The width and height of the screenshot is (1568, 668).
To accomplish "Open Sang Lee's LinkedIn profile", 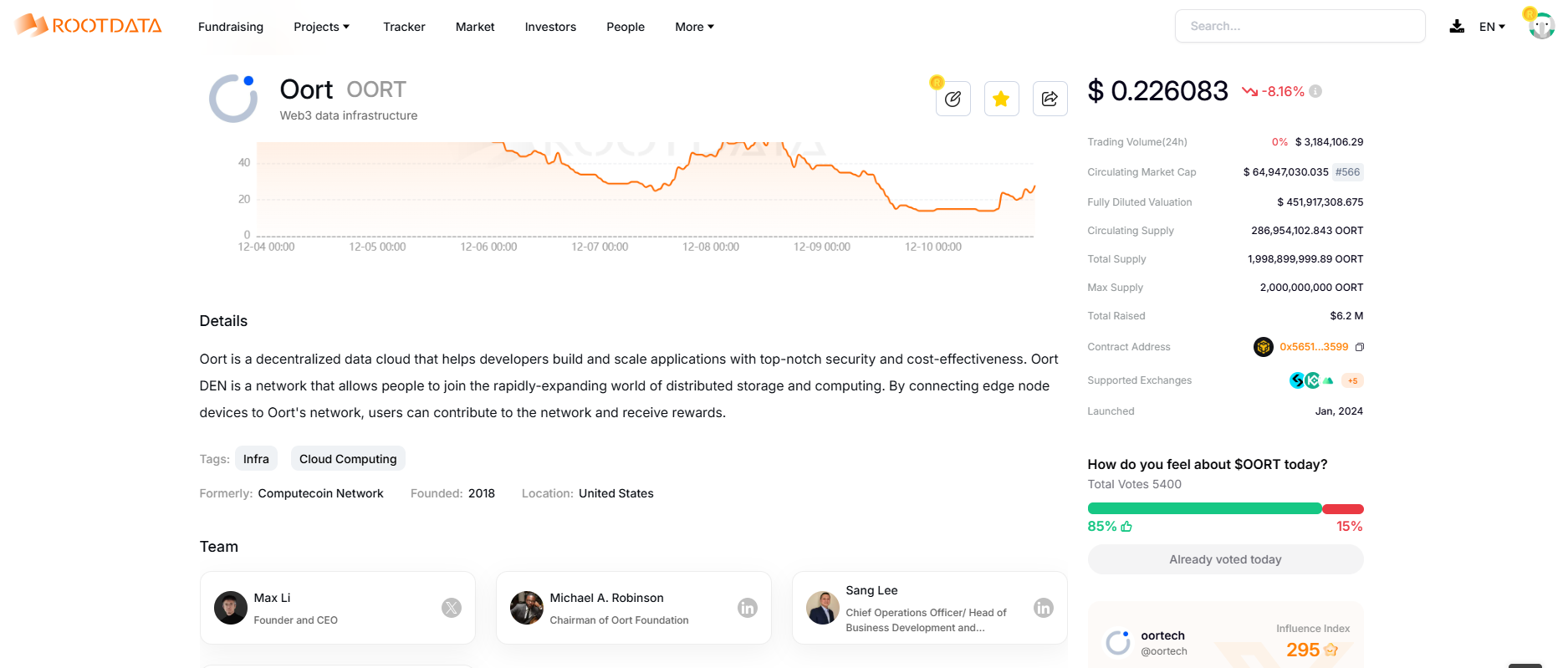I will pos(1044,608).
